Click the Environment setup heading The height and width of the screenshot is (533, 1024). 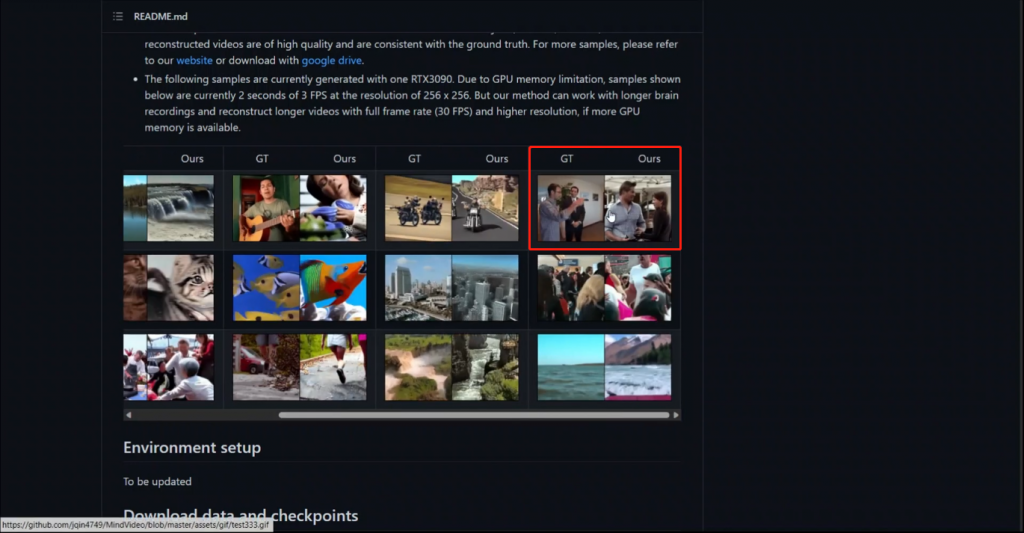pyautogui.click(x=192, y=447)
